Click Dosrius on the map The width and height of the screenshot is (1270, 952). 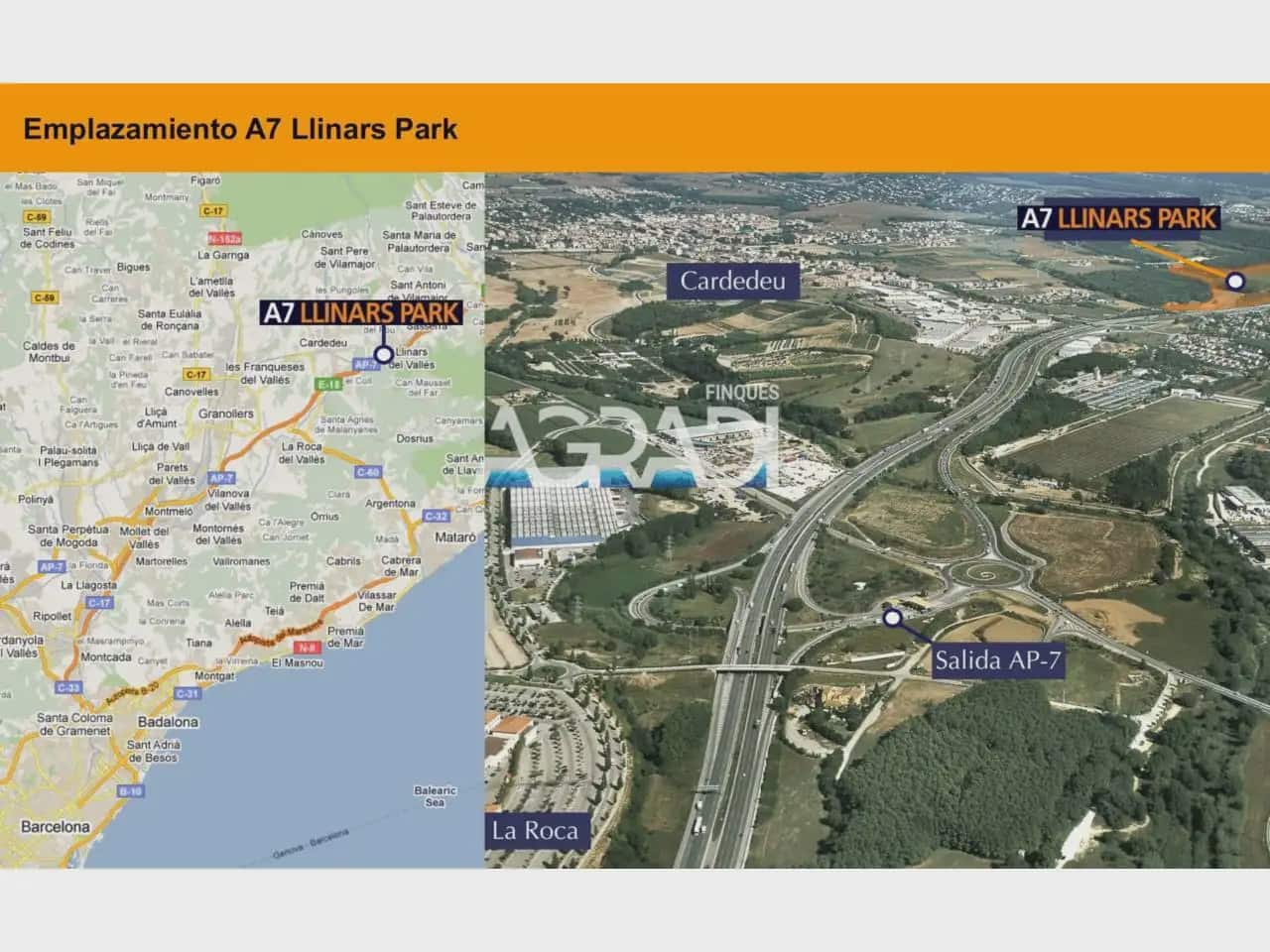coord(414,437)
